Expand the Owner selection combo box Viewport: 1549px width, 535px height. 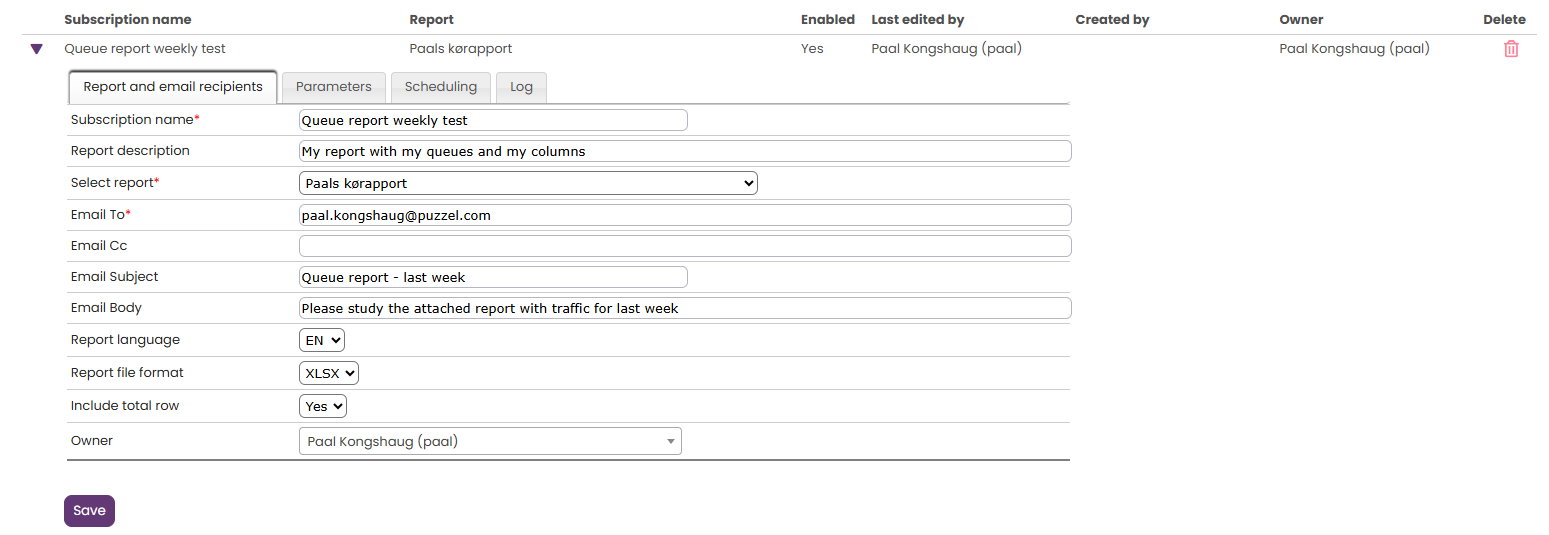(490, 441)
